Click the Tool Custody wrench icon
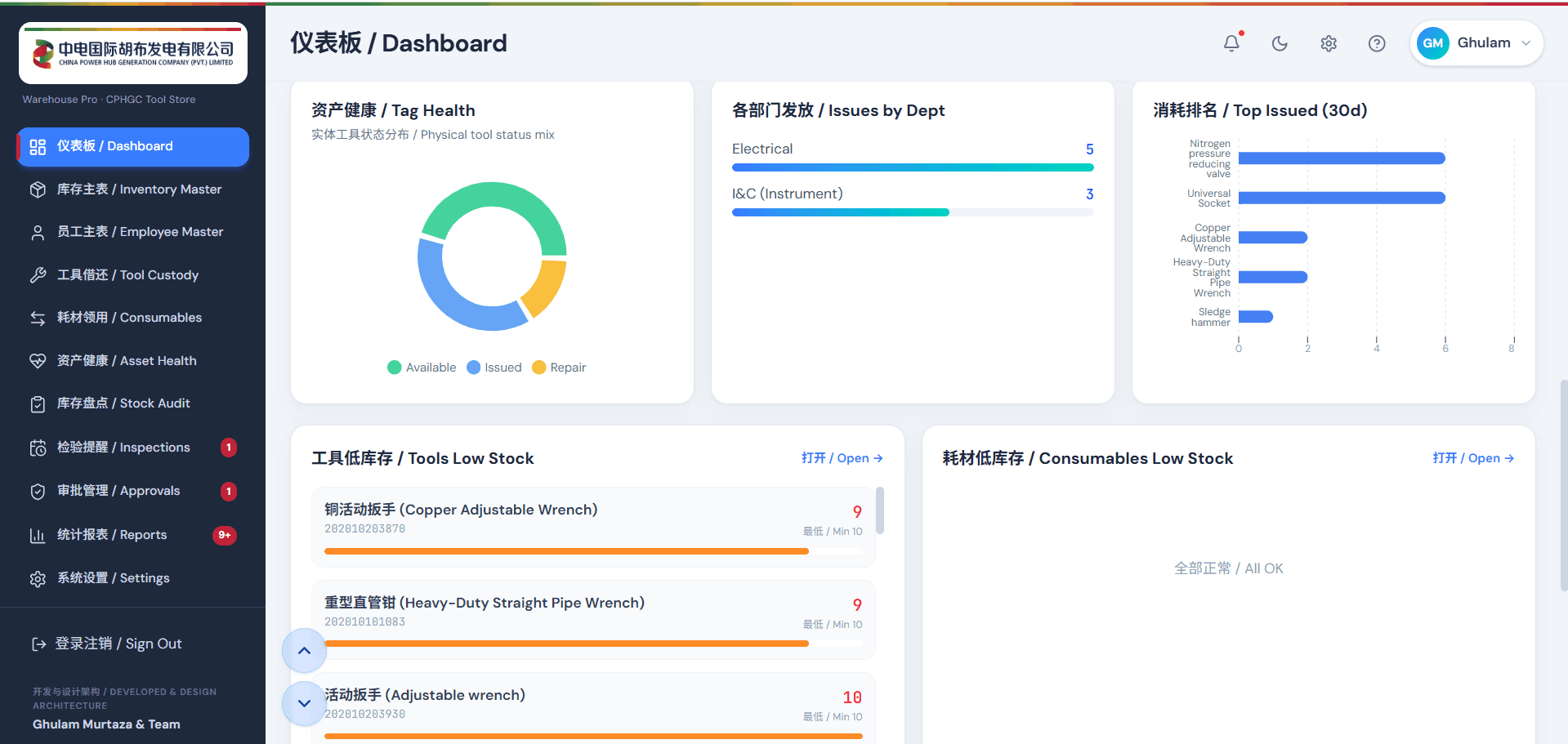Viewport: 1568px width, 744px height. 38,275
